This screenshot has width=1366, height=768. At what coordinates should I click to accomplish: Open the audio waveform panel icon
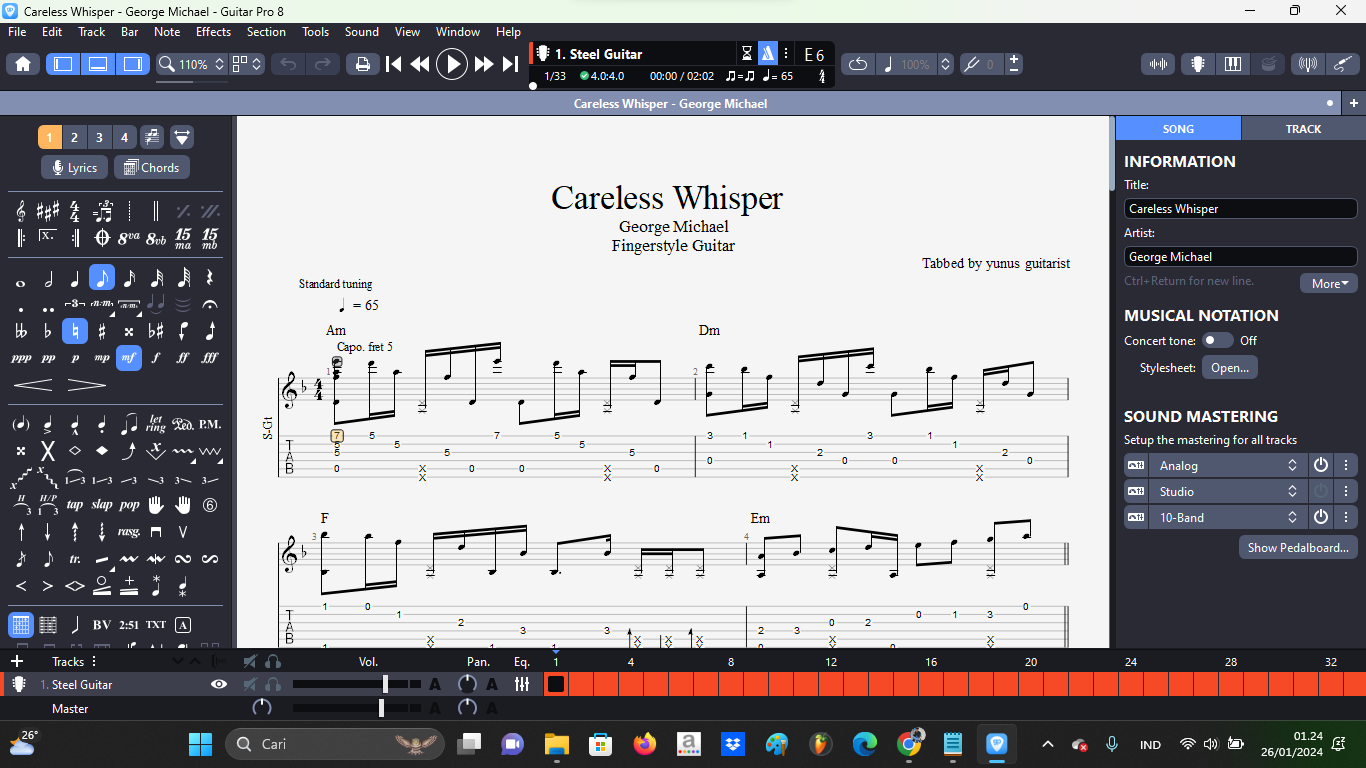[1159, 64]
